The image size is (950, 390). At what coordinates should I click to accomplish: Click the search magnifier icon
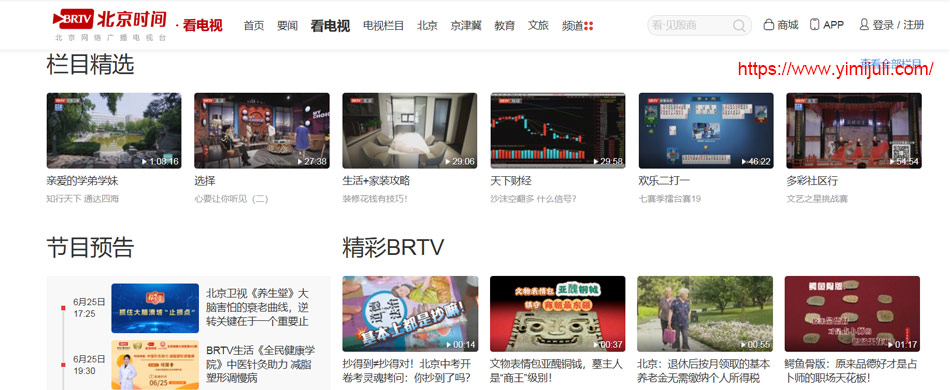tap(739, 25)
